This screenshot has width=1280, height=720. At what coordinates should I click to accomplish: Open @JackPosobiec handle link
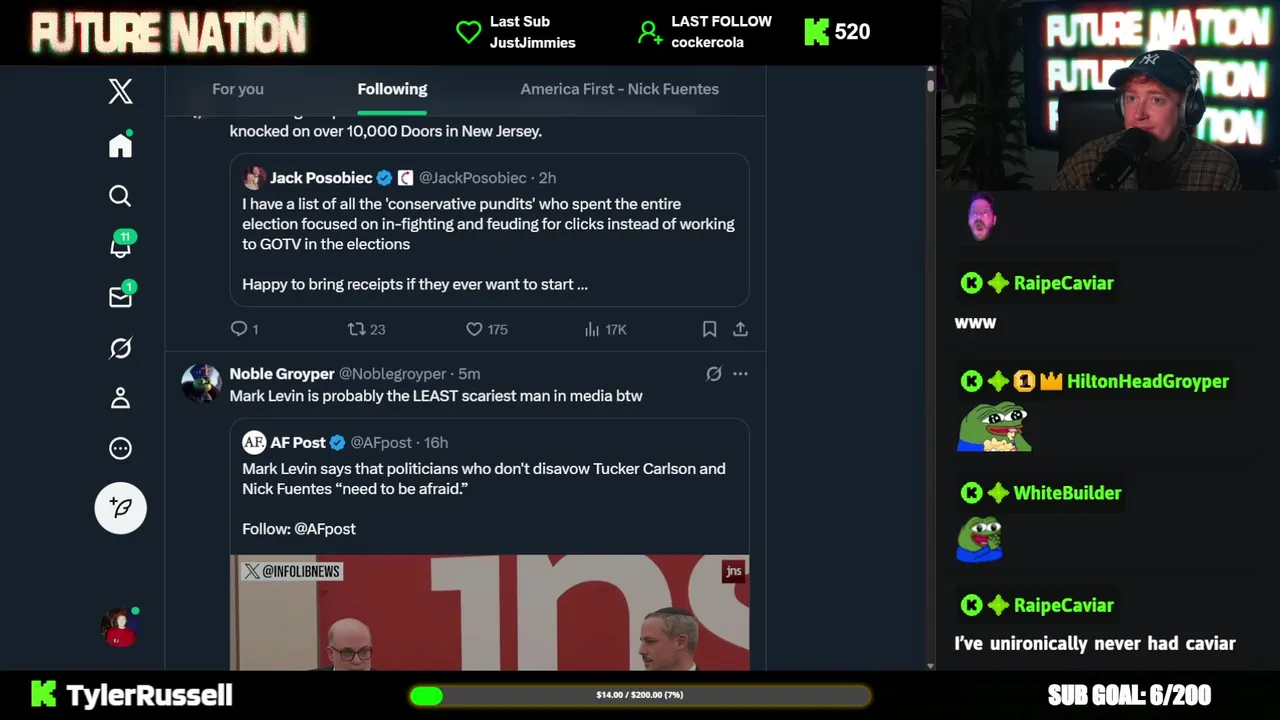[472, 178]
